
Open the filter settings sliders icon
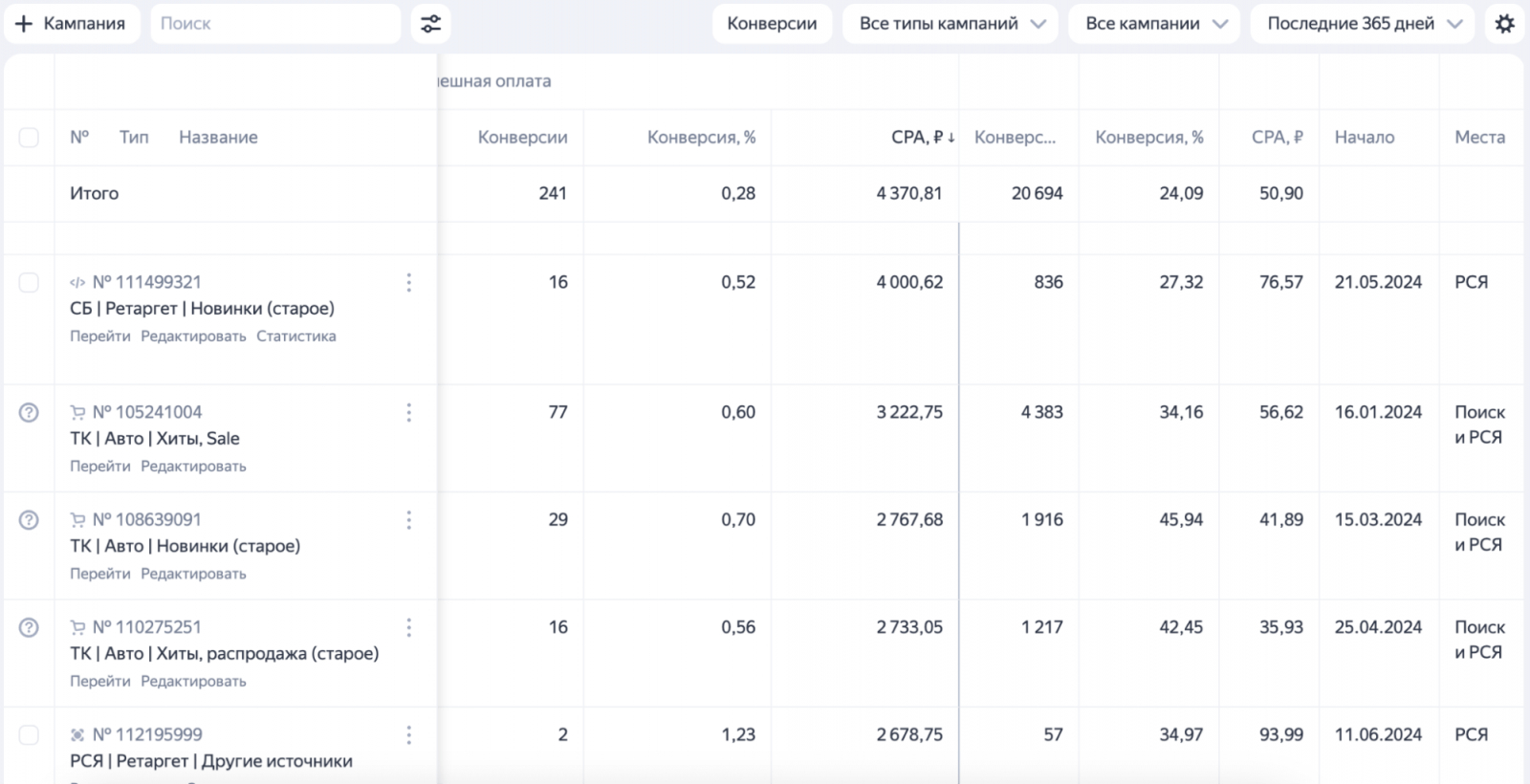click(430, 24)
